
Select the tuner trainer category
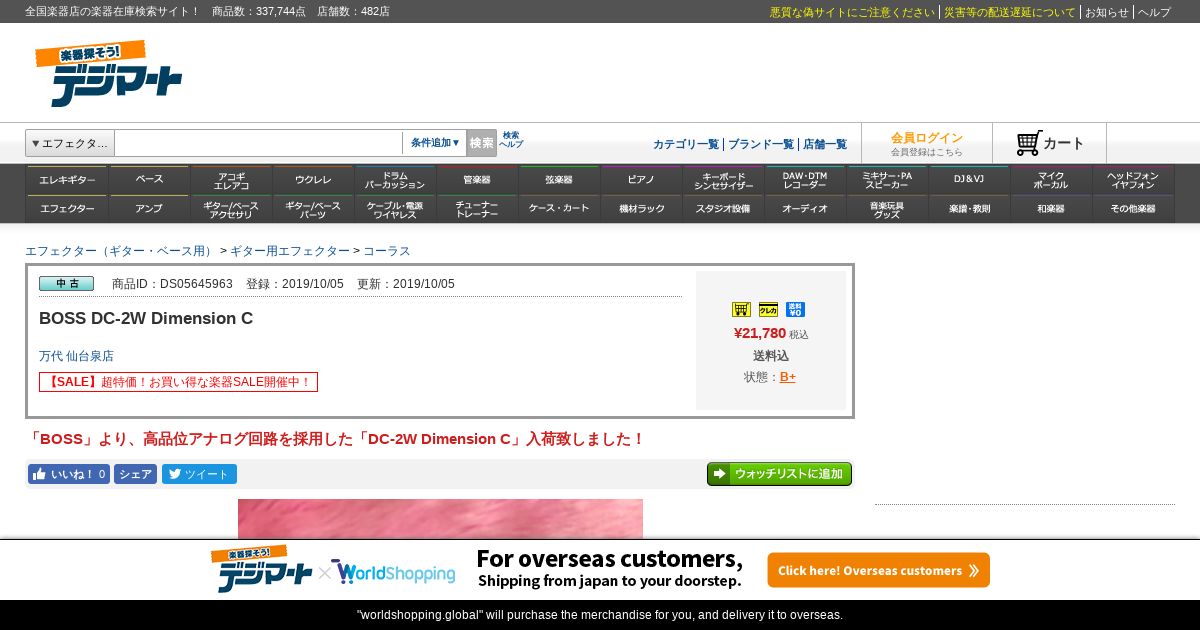[477, 209]
